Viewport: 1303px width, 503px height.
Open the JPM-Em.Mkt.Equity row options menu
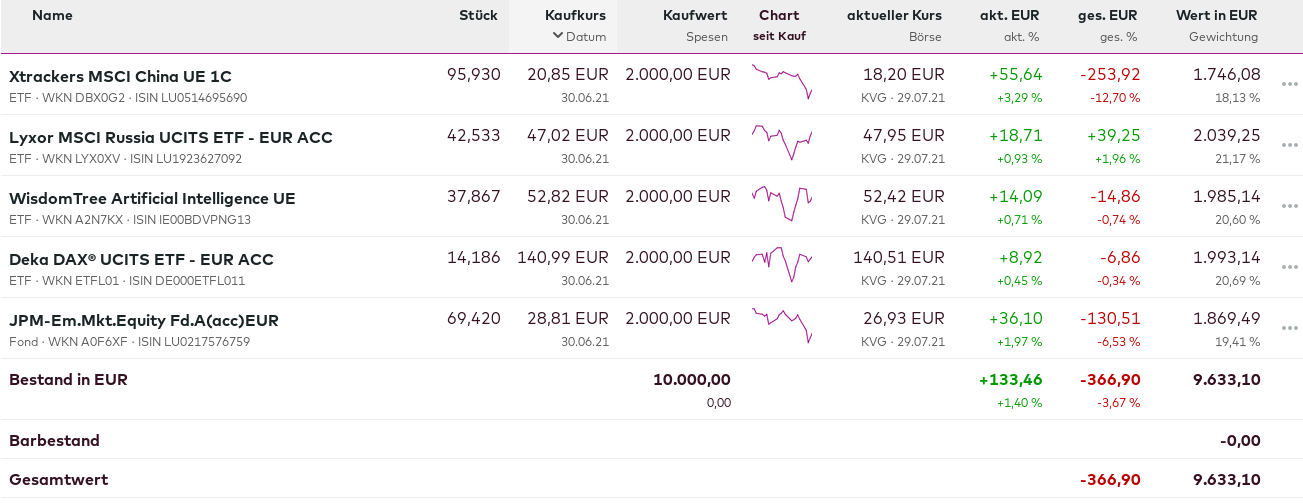1288,328
